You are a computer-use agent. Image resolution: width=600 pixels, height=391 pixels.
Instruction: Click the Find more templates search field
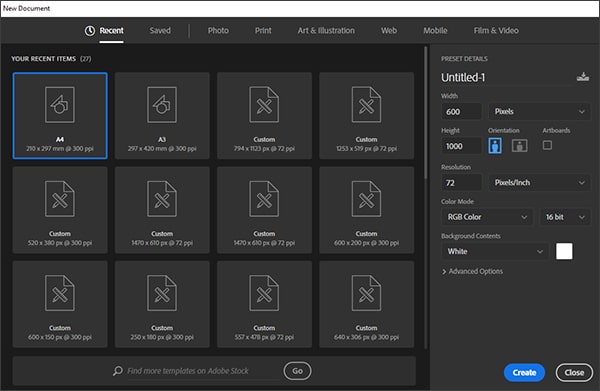coord(202,371)
